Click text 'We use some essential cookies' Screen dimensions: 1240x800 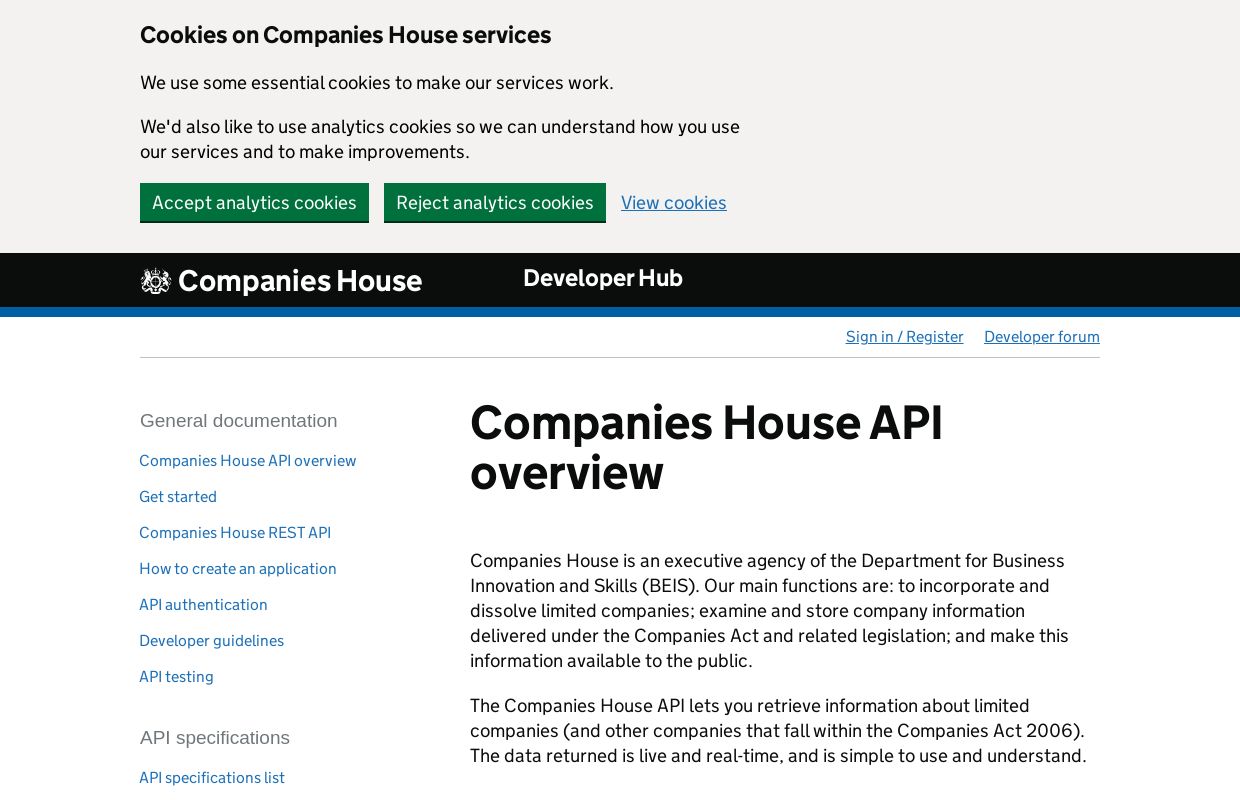tap(377, 83)
